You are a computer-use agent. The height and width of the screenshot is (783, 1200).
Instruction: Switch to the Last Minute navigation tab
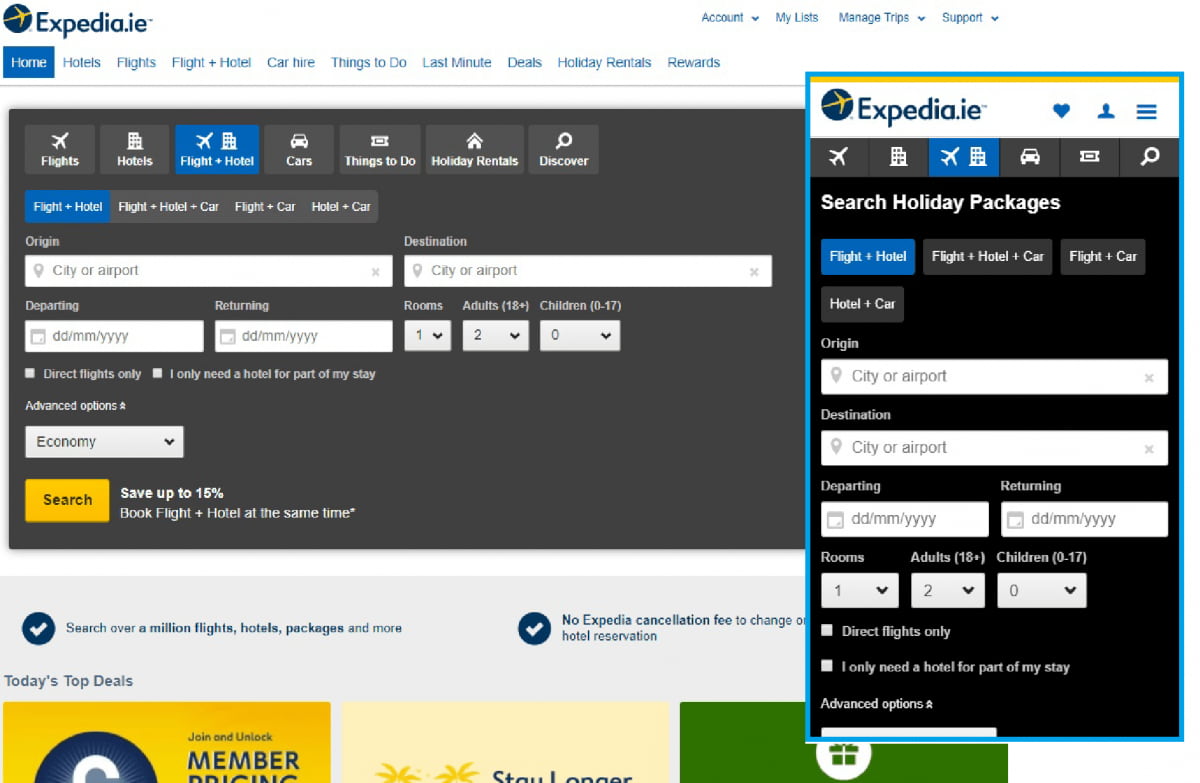click(456, 62)
